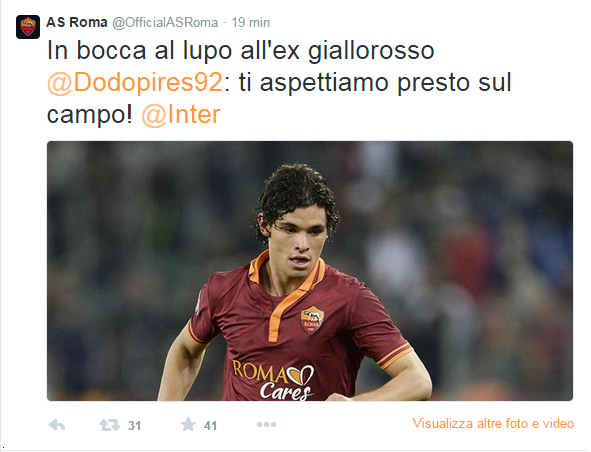Follow the @Inter mention link
591x452 pixels.
181,115
